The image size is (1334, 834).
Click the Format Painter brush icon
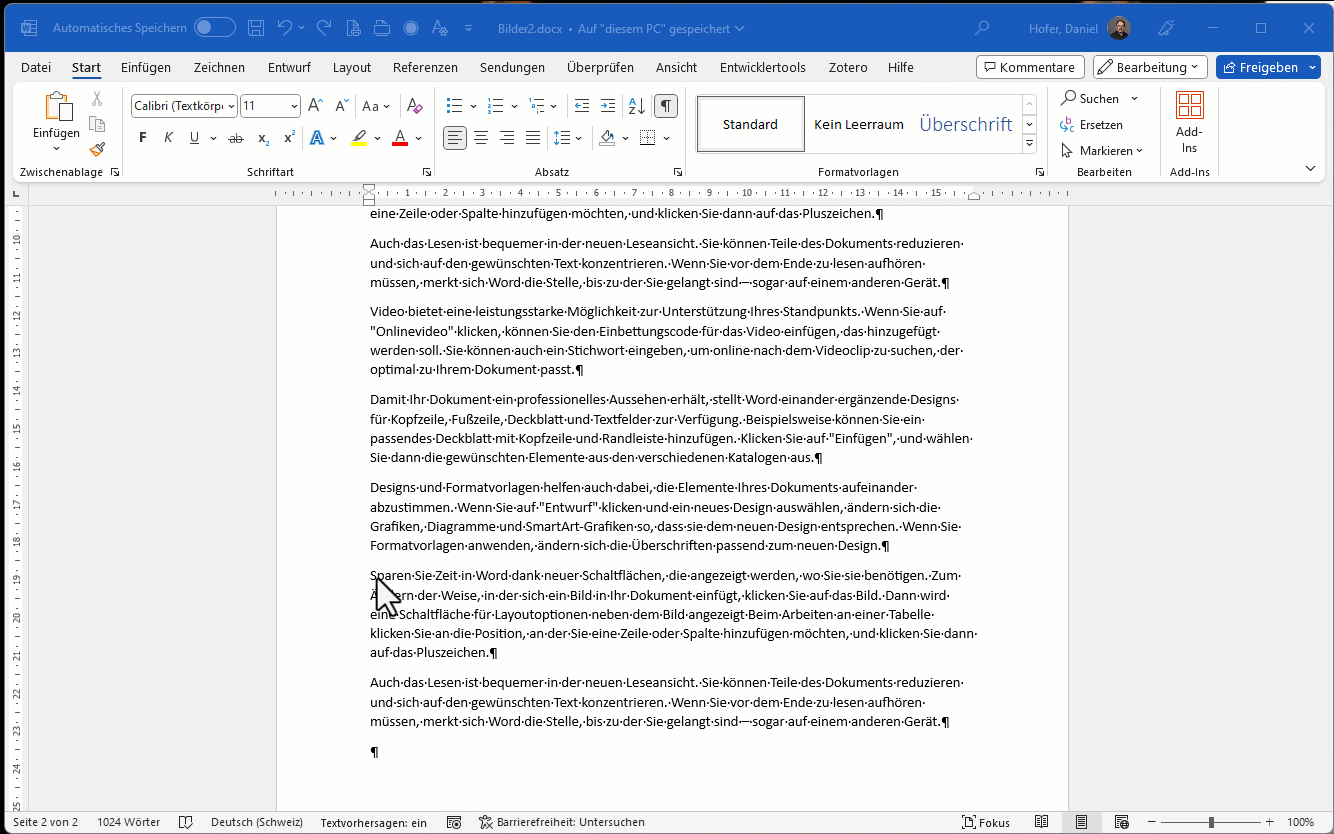97,150
